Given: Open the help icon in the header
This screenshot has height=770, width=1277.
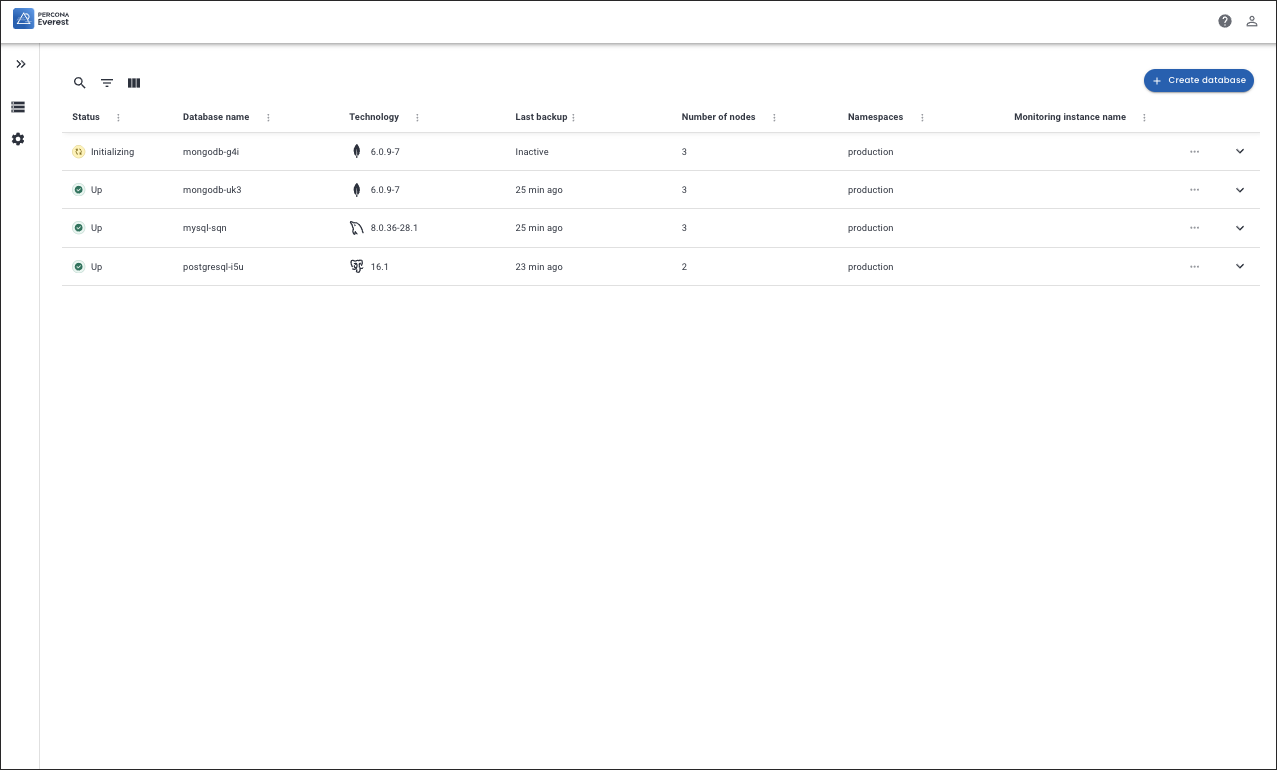Looking at the screenshot, I should [x=1225, y=21].
